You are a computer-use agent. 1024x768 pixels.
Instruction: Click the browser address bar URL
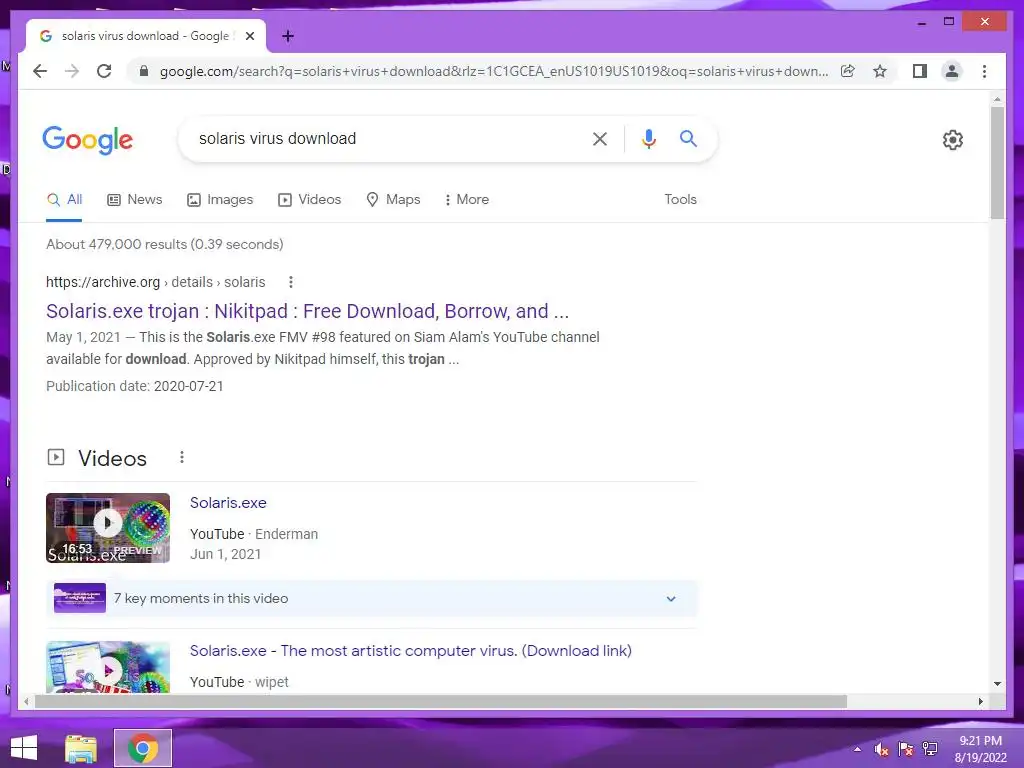point(494,71)
